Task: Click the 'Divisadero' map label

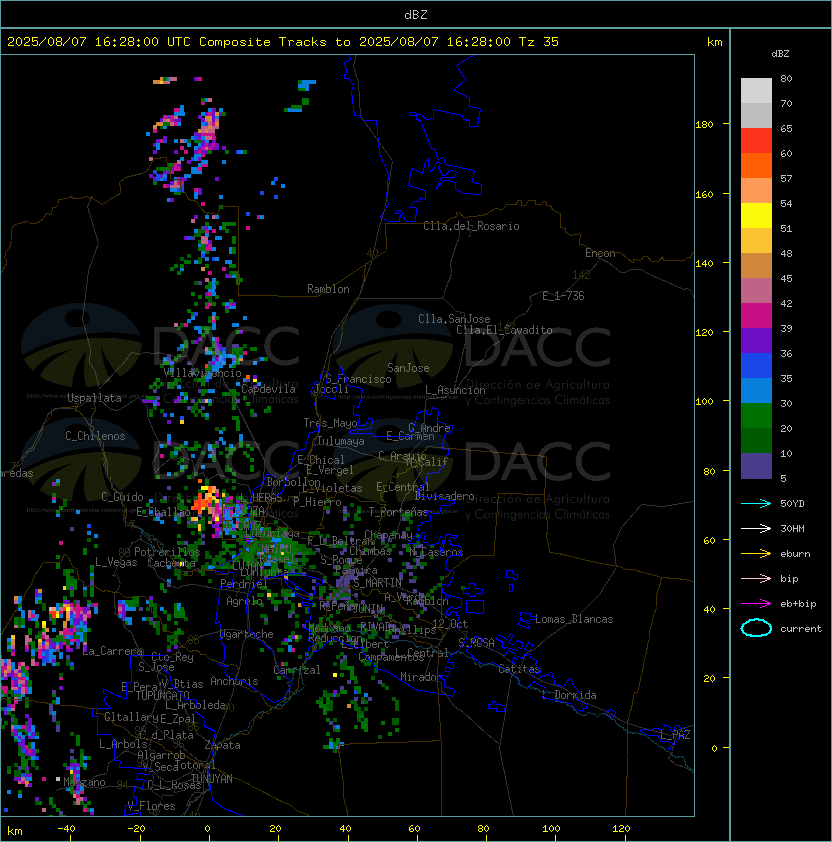Action: point(444,496)
